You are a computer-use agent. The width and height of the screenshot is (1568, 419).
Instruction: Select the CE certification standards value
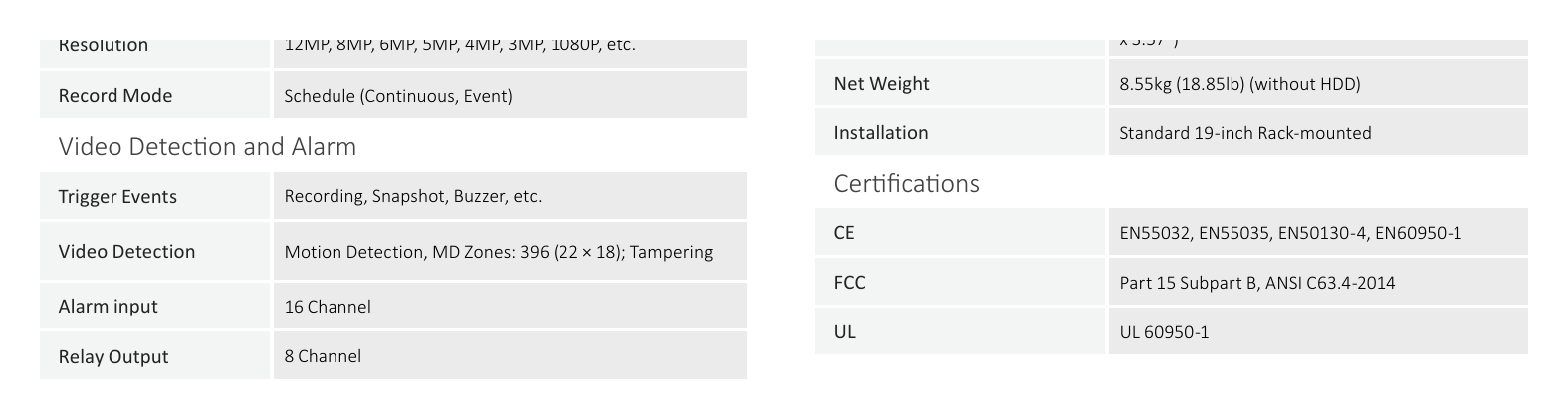click(x=1290, y=233)
